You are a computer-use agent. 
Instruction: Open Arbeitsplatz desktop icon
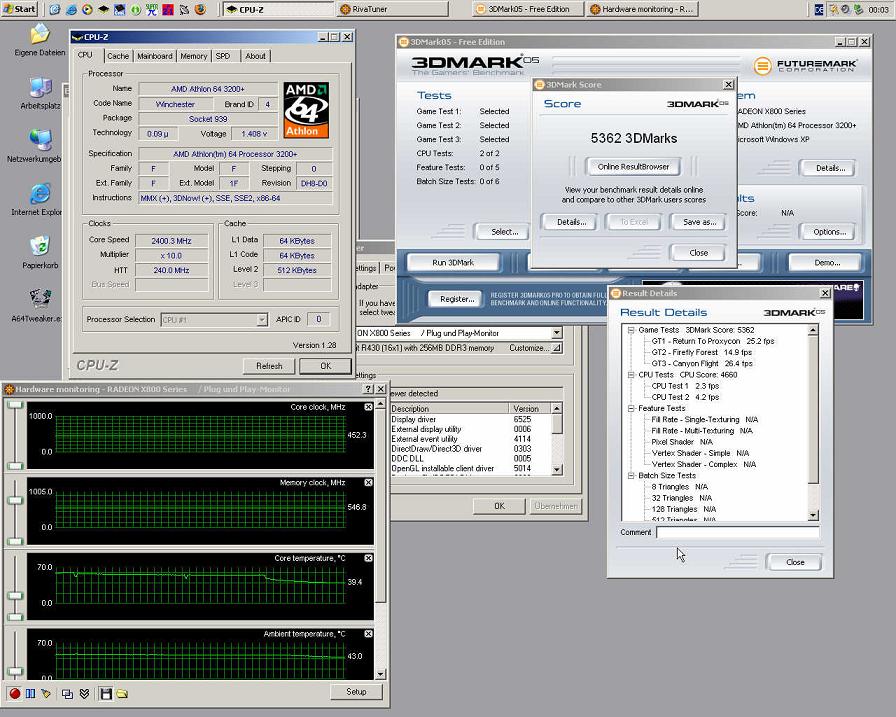[40, 93]
